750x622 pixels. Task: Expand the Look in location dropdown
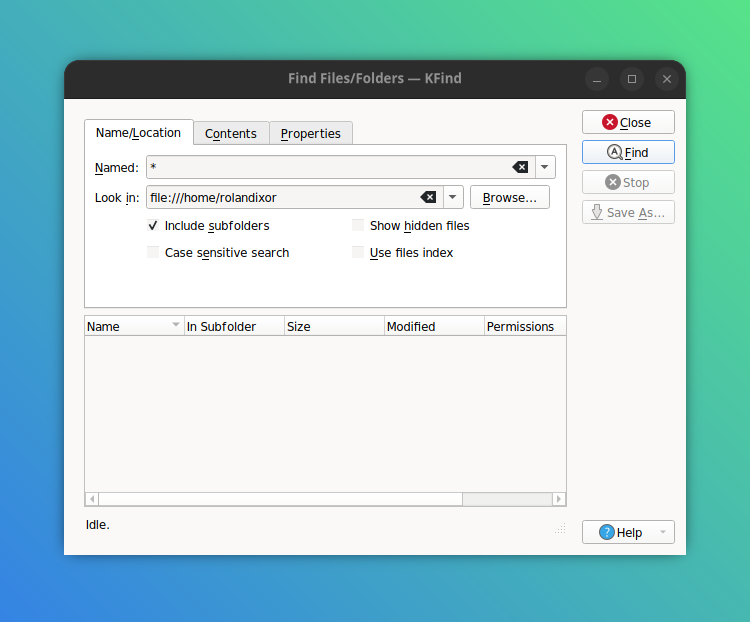coord(453,197)
